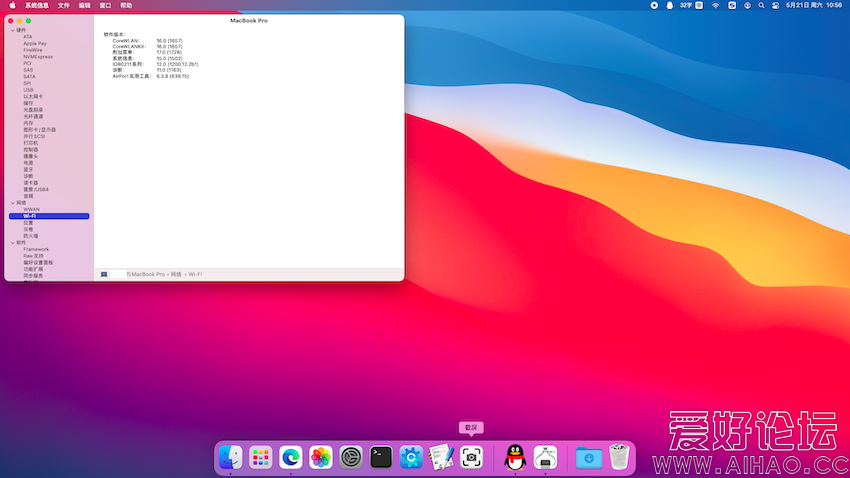The image size is (850, 478).
Task: Open QQ penguin icon in Dock
Action: [515, 458]
